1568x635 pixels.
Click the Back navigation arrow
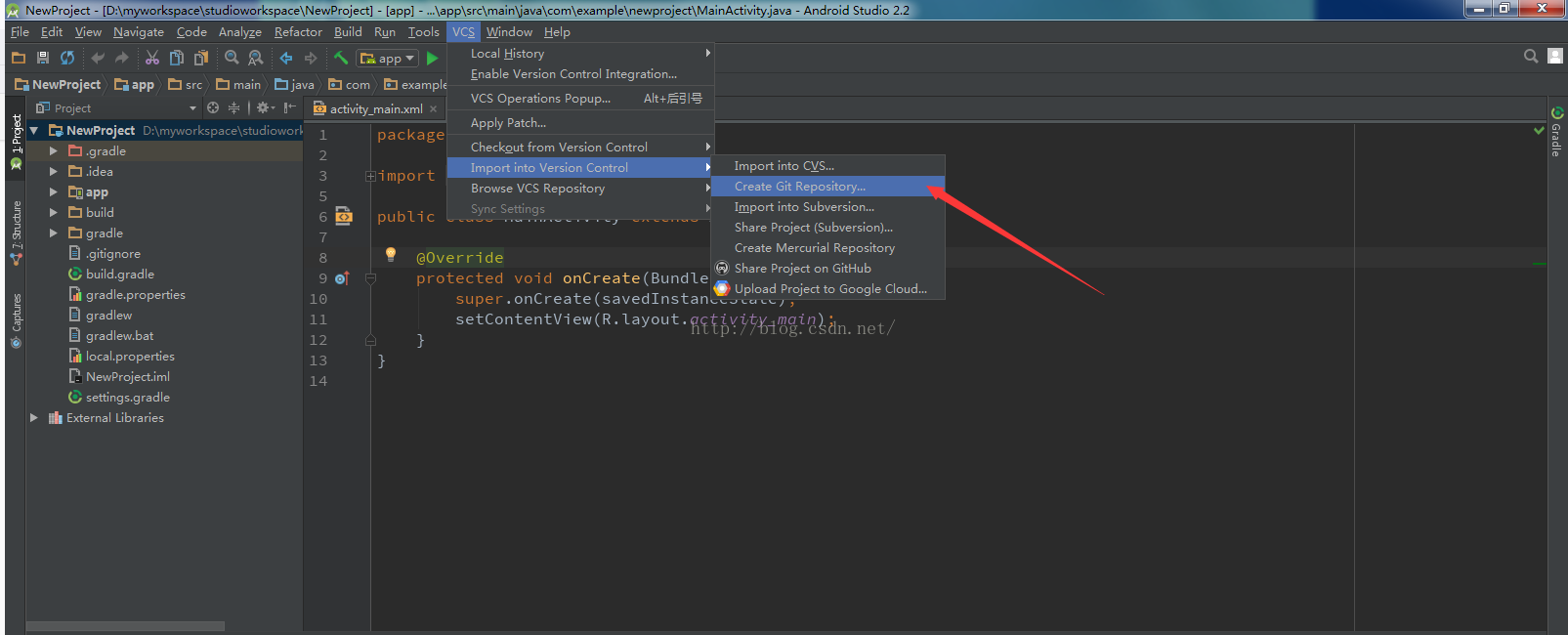tap(286, 59)
